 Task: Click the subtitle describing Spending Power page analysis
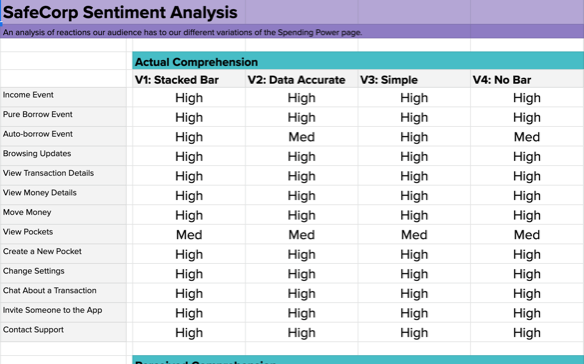[x=182, y=32]
